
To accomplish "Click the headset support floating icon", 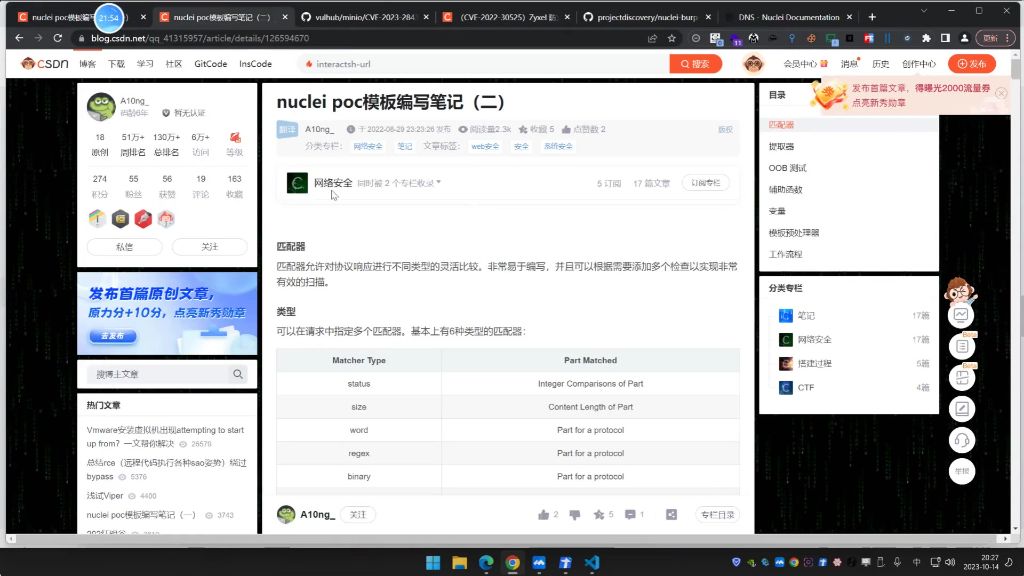I will click(962, 440).
